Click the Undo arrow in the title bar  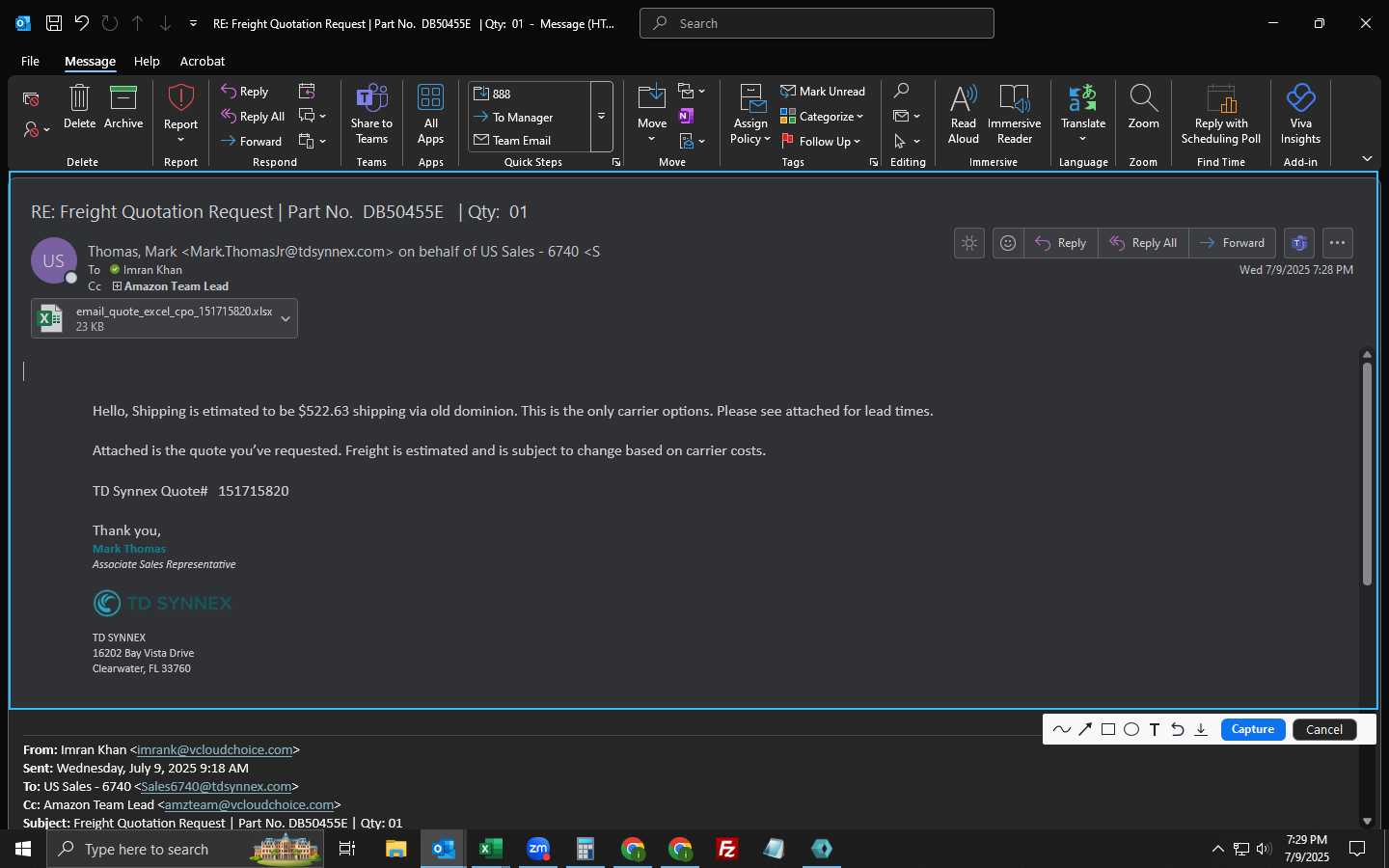[82, 23]
